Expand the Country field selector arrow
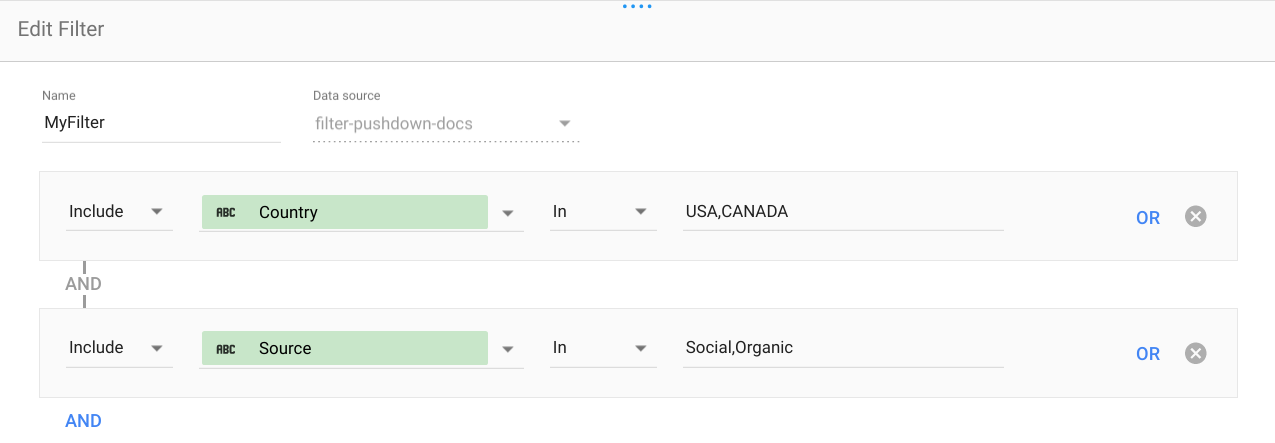1275x443 pixels. pos(508,212)
